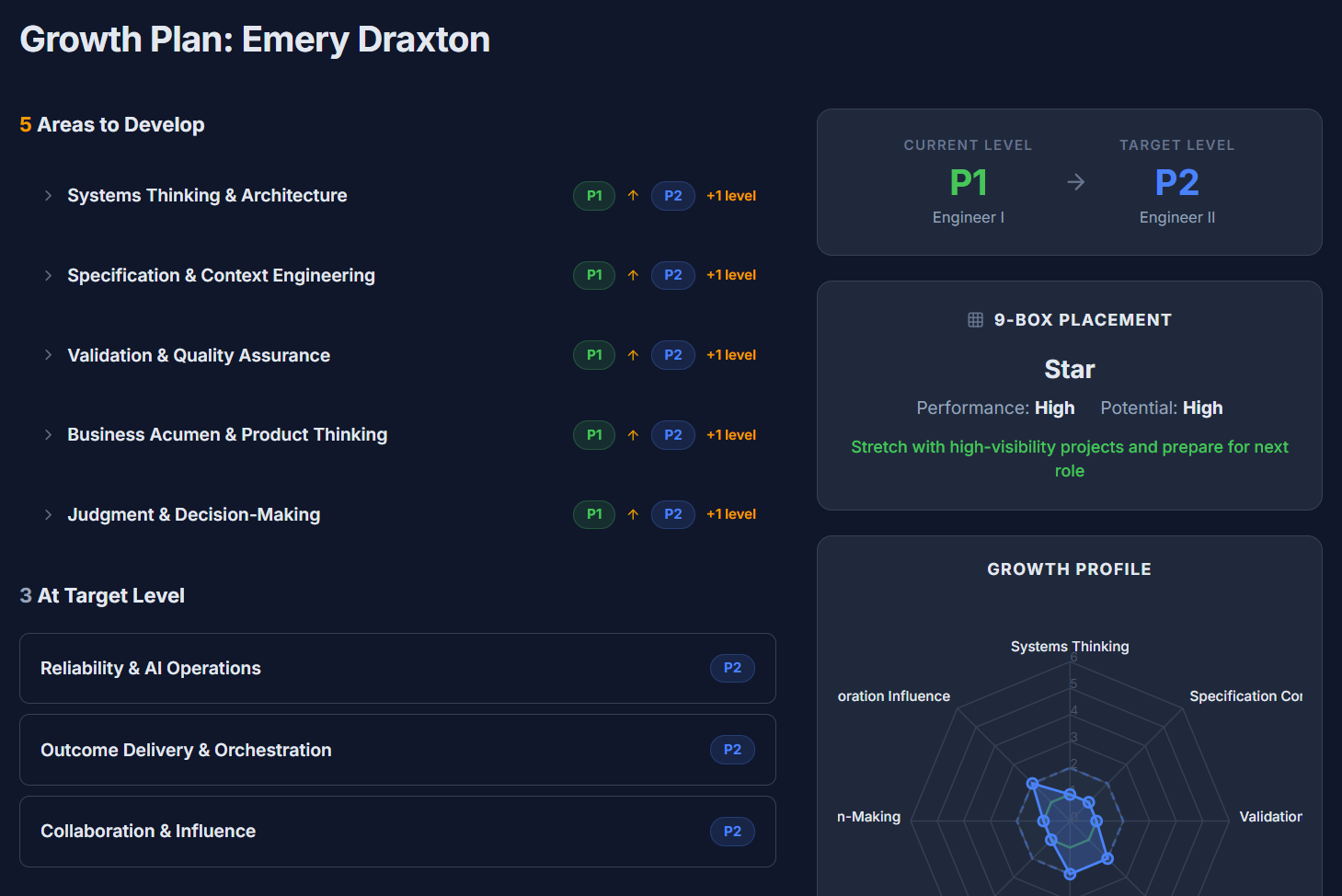Click P2 badge on Collaboration & Influence card
The height and width of the screenshot is (896, 1342).
731,832
